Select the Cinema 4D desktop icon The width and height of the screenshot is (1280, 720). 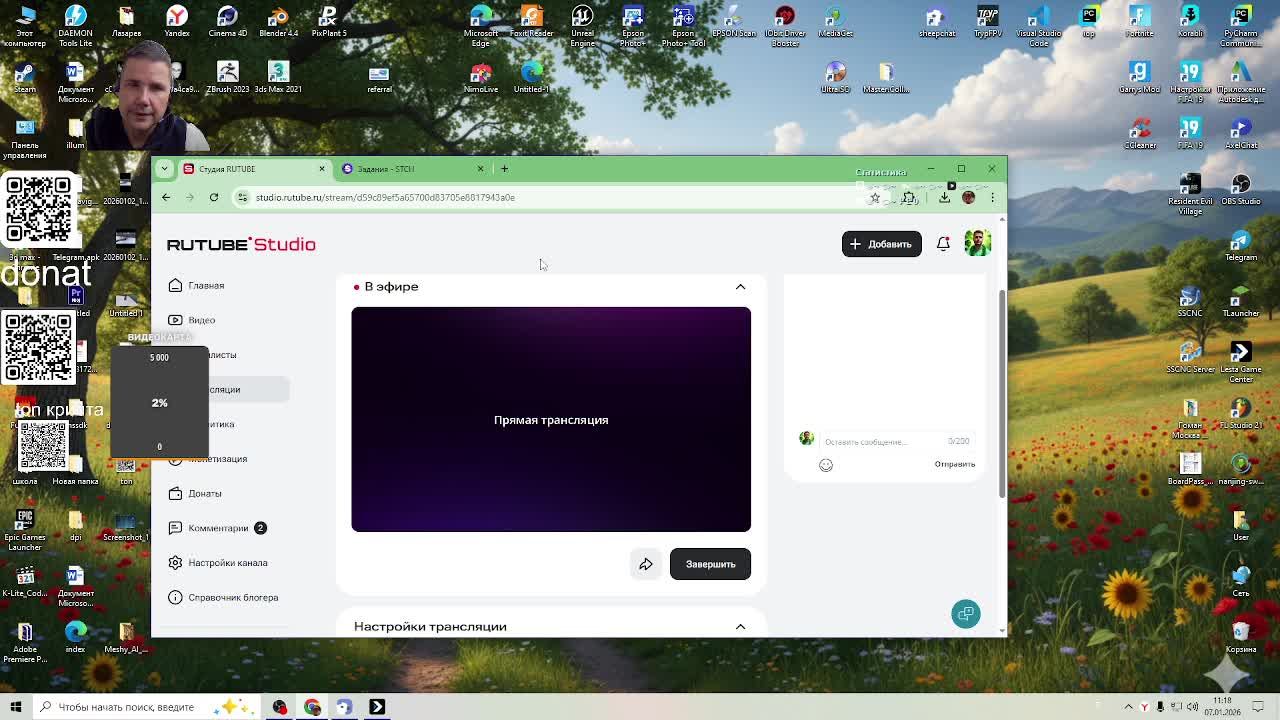(x=227, y=20)
